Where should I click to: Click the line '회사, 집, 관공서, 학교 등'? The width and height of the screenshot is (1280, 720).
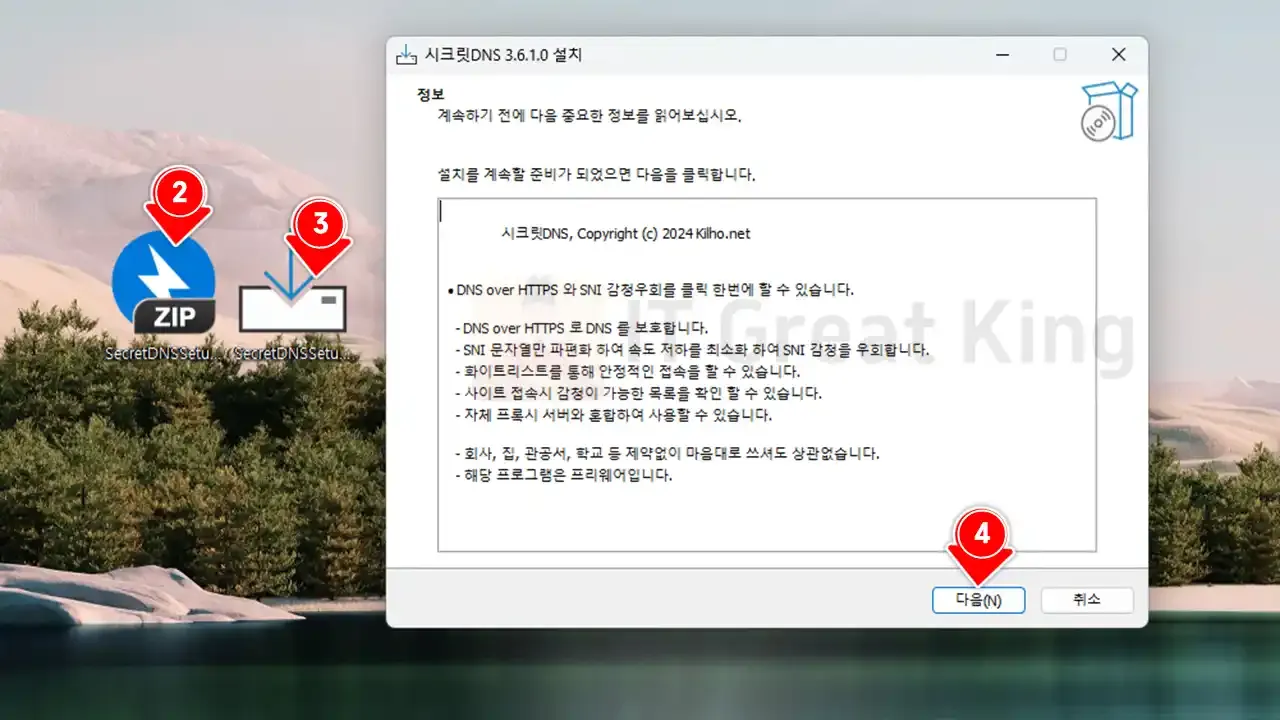[x=667, y=453]
